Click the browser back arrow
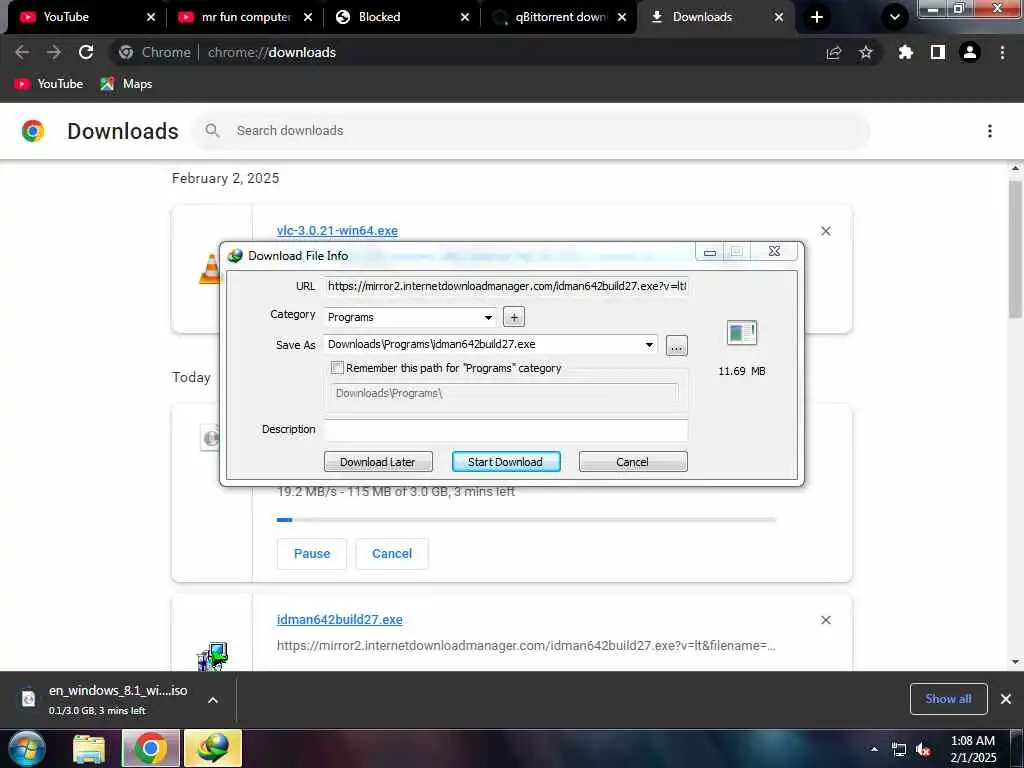This screenshot has height=768, width=1024. point(22,52)
